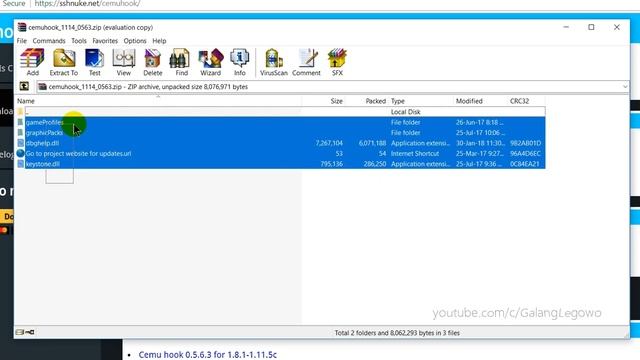Click the Test archive icon
This screenshot has width=640, height=360.
pos(94,62)
